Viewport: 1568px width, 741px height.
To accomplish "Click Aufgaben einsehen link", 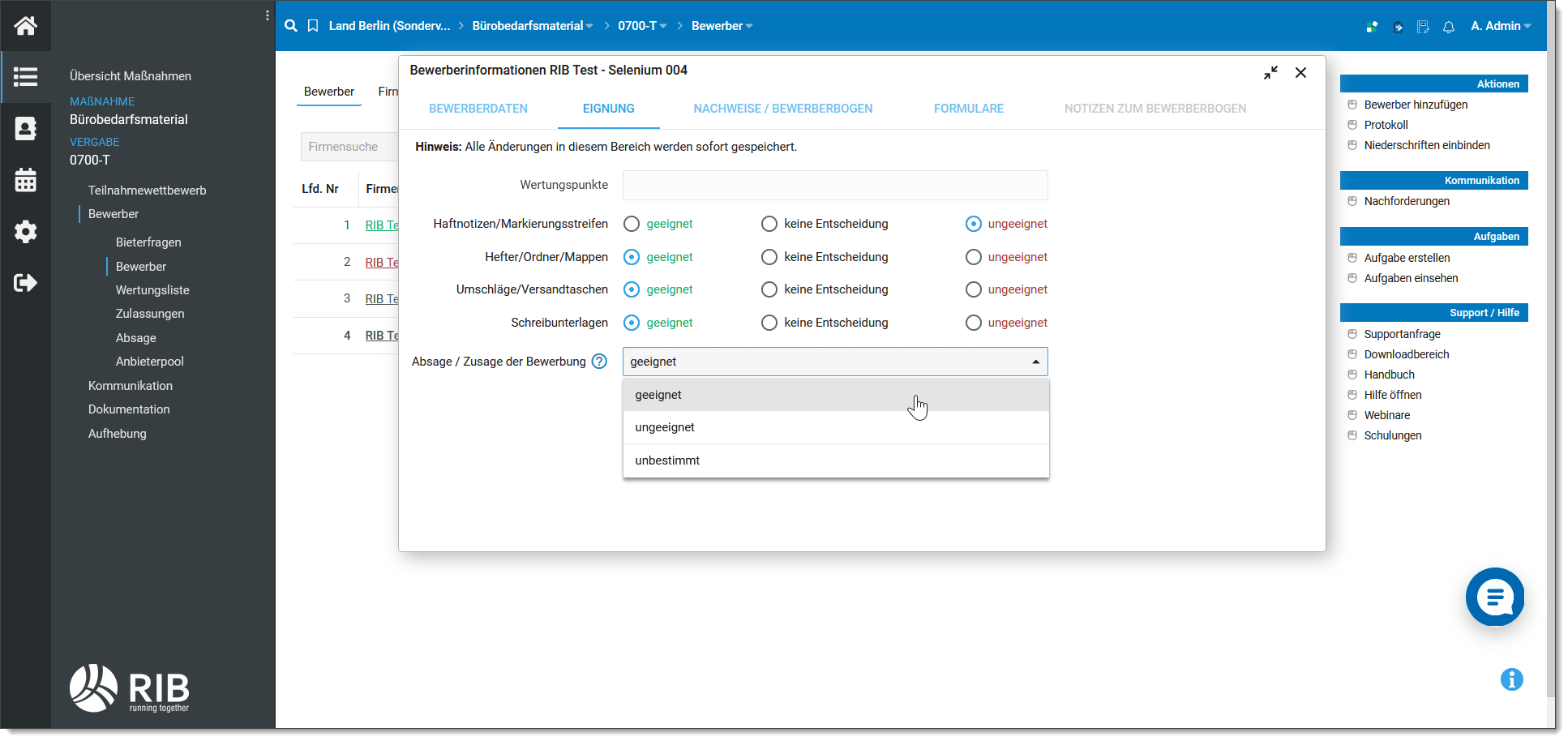I will pos(1411,278).
